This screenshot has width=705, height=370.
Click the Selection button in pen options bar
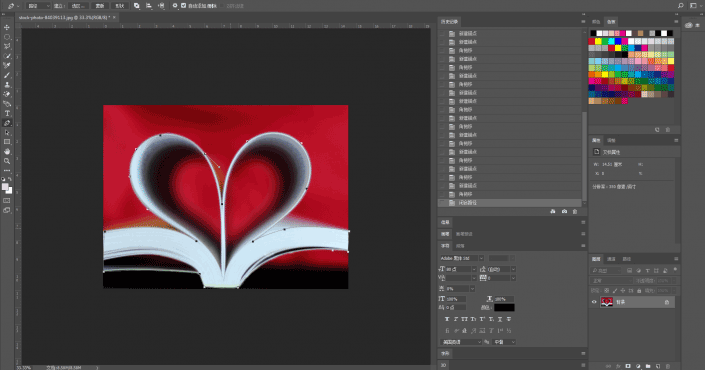tap(80, 6)
